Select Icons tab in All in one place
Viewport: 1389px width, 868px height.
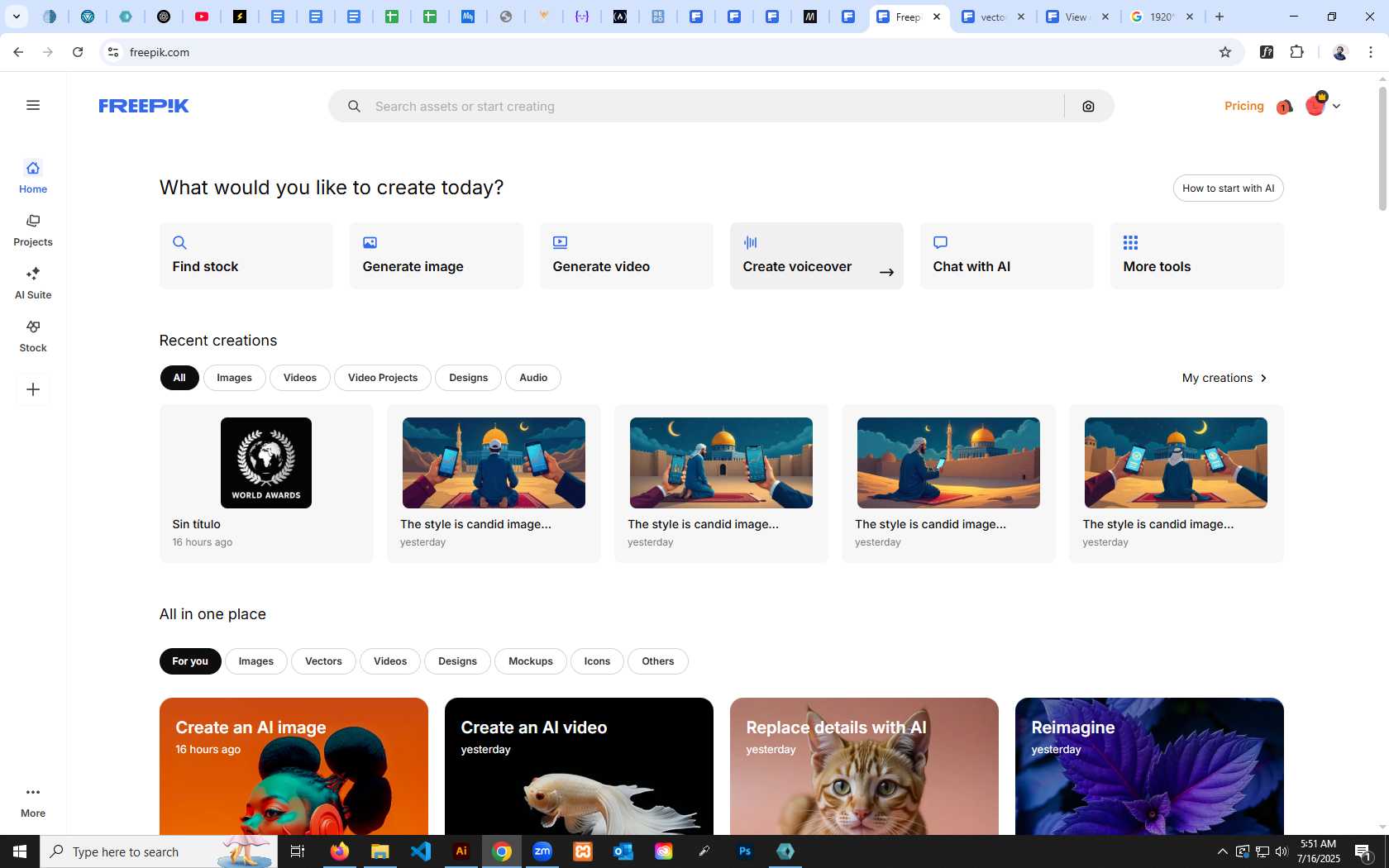point(597,661)
